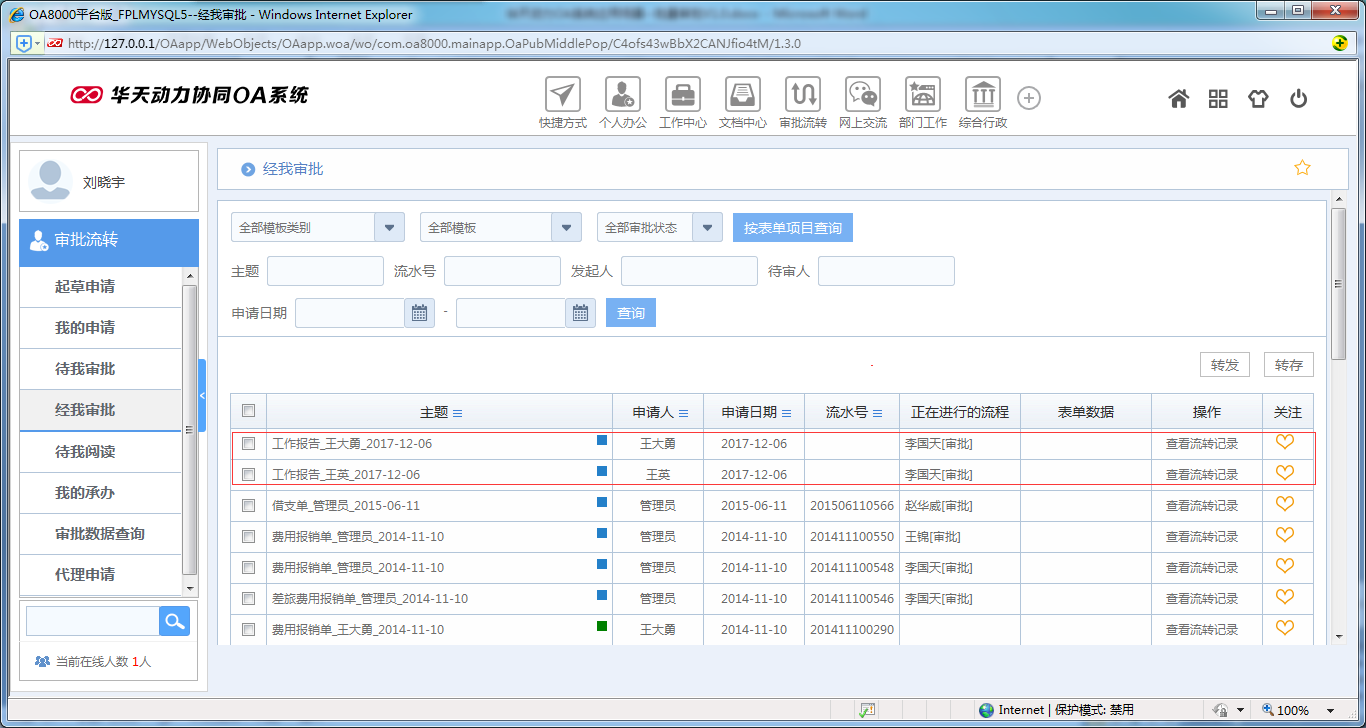The image size is (1366, 728).
Task: Select checkbox for 借支单_管理员_2015-06-11 row
Action: click(249, 506)
